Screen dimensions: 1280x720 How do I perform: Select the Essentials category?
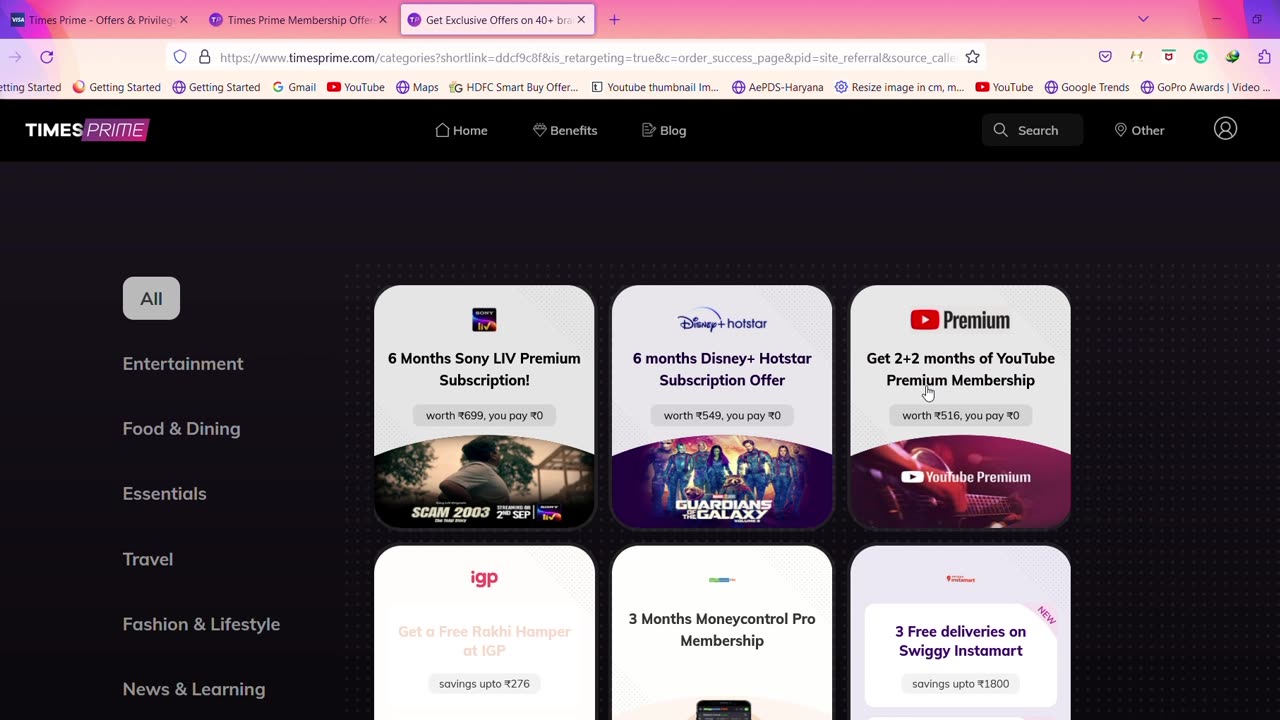164,494
